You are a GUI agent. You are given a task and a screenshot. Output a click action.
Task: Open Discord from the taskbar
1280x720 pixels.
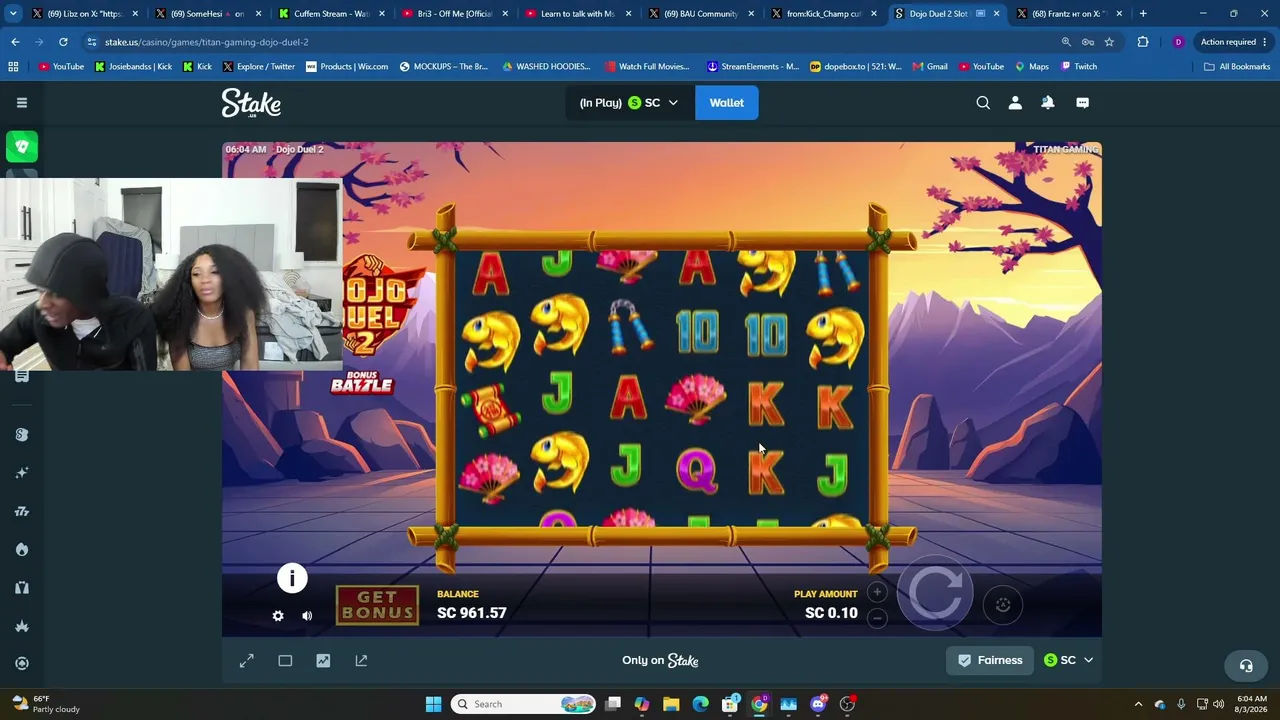818,704
